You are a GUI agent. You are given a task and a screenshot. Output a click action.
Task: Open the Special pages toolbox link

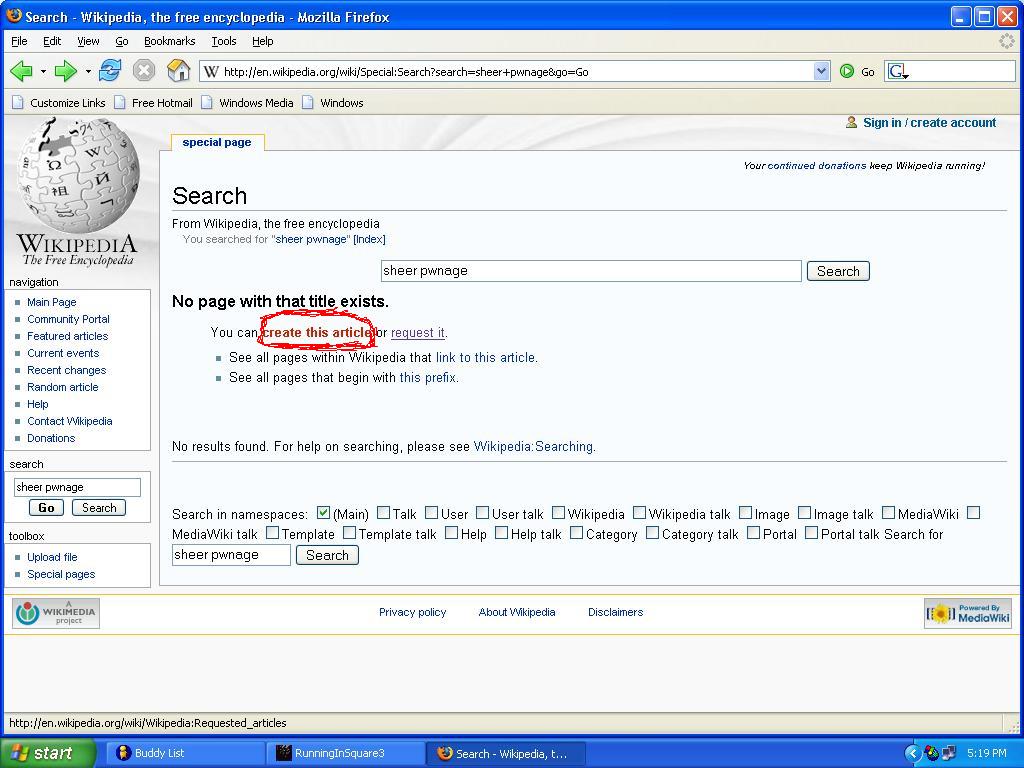coord(61,574)
